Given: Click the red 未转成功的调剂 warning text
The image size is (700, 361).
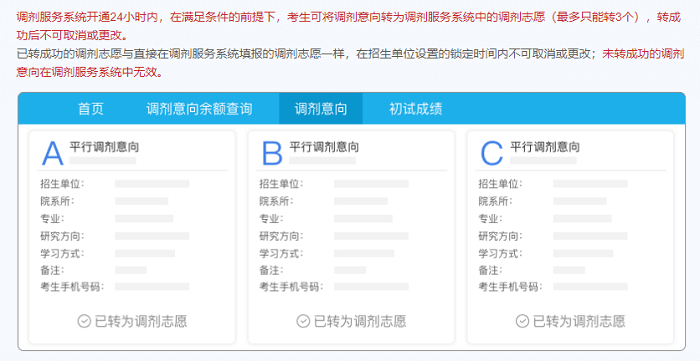Looking at the screenshot, I should click(x=643, y=54).
